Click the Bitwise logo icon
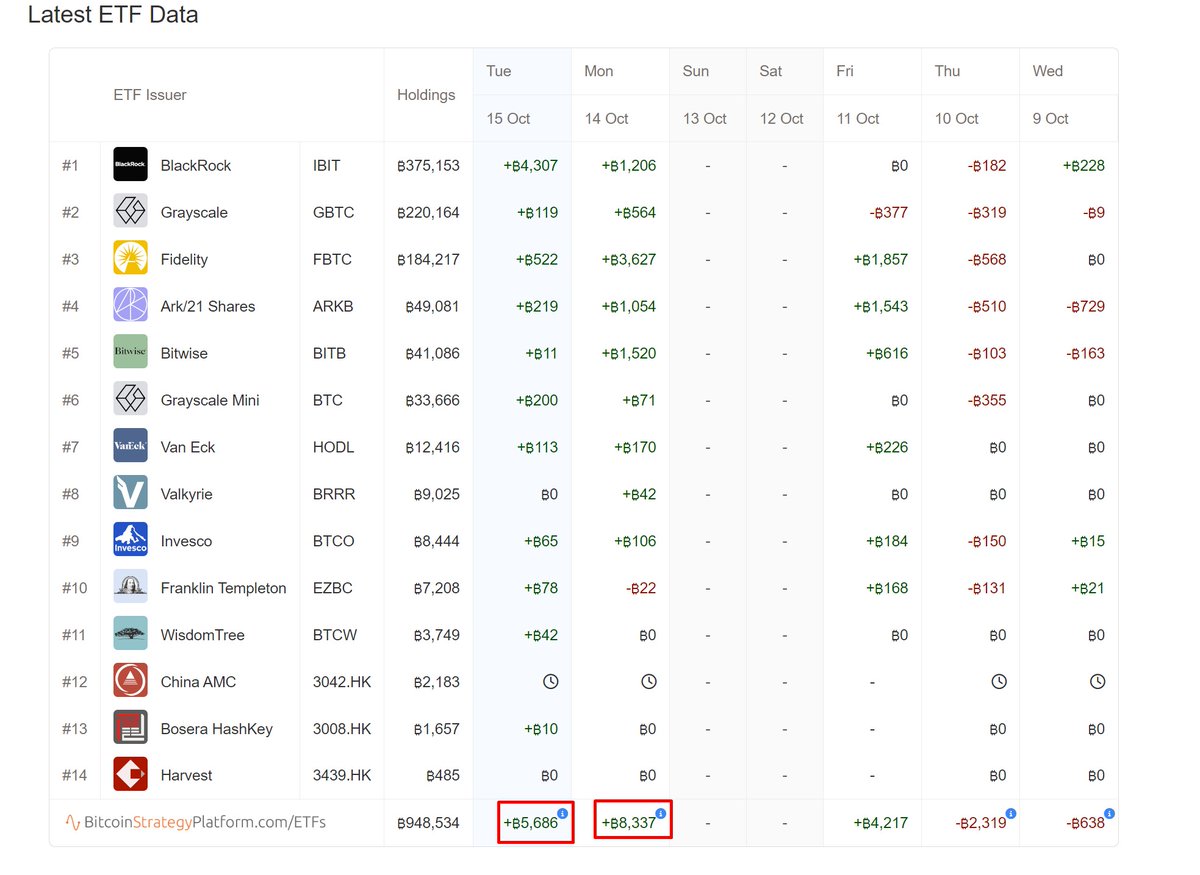Viewport: 1200px width, 875px height. pyautogui.click(x=130, y=353)
